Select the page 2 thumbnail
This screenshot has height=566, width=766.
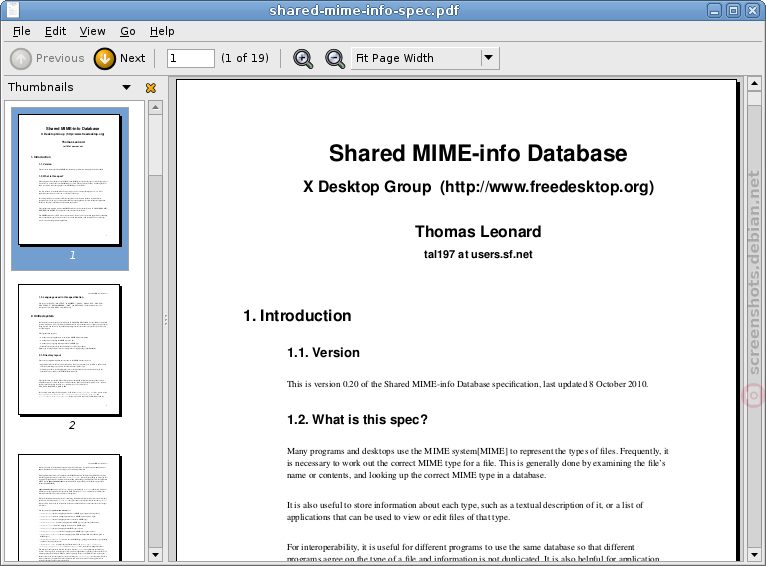(x=70, y=350)
